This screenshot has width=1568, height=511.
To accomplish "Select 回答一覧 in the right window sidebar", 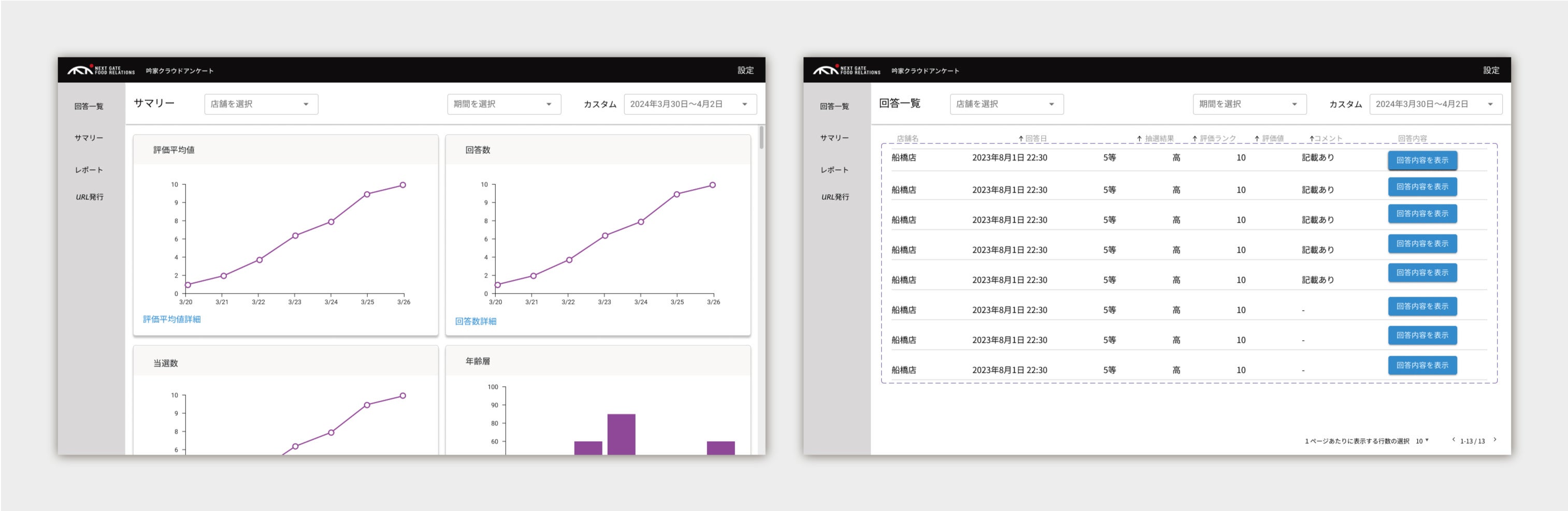I will (x=835, y=107).
